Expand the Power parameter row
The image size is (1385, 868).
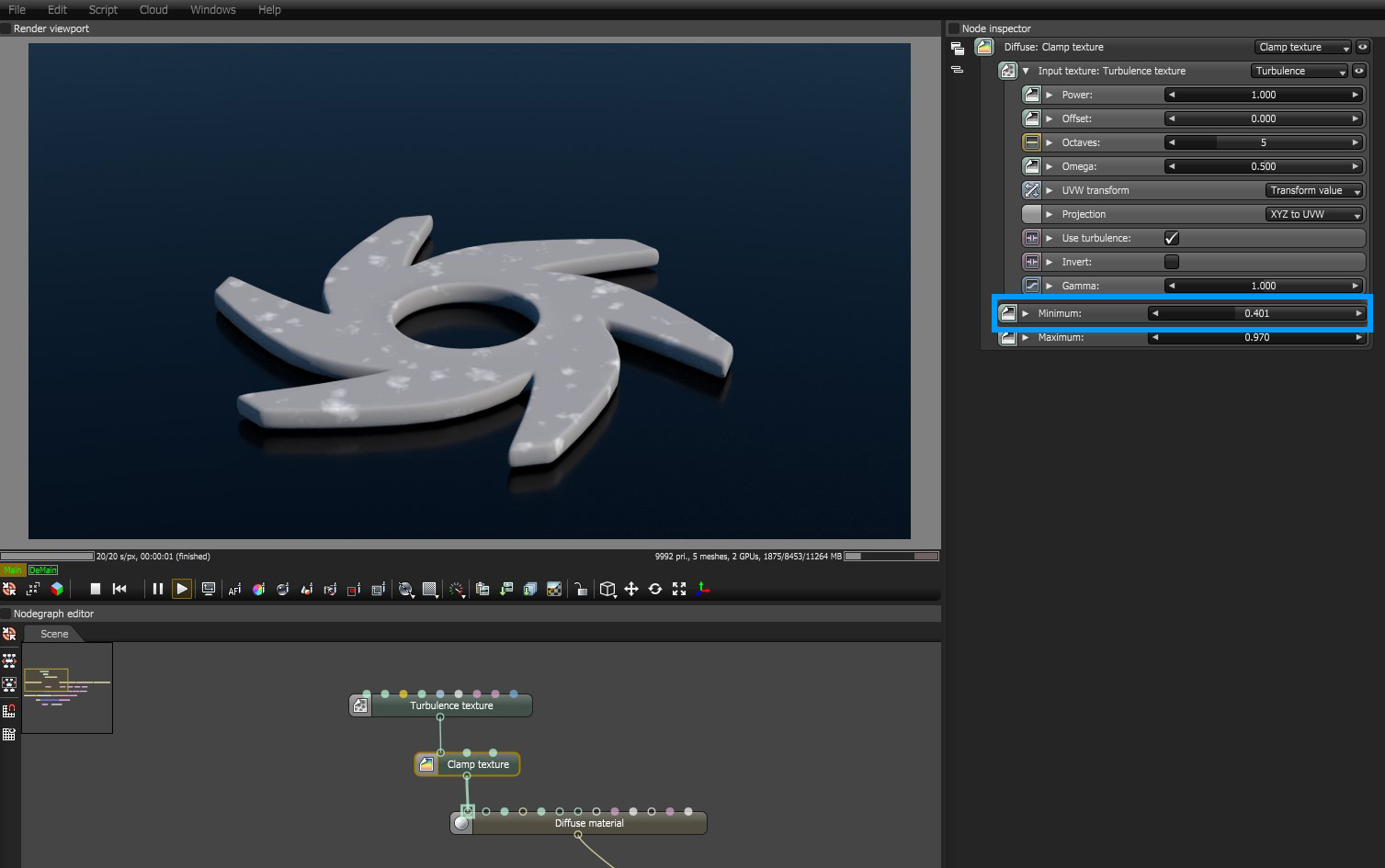1050,95
